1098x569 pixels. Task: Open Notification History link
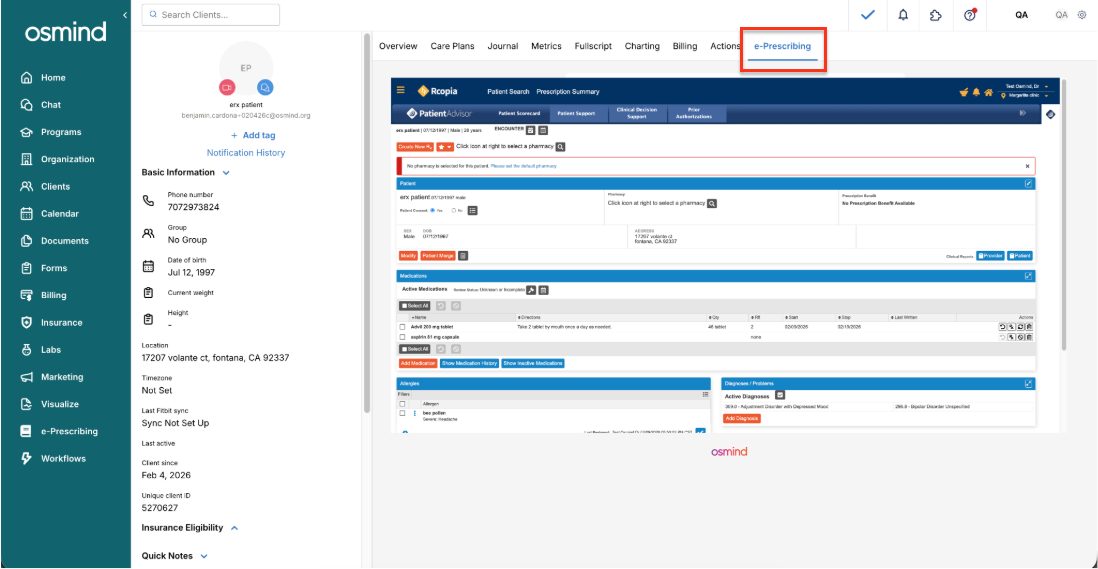(x=246, y=153)
